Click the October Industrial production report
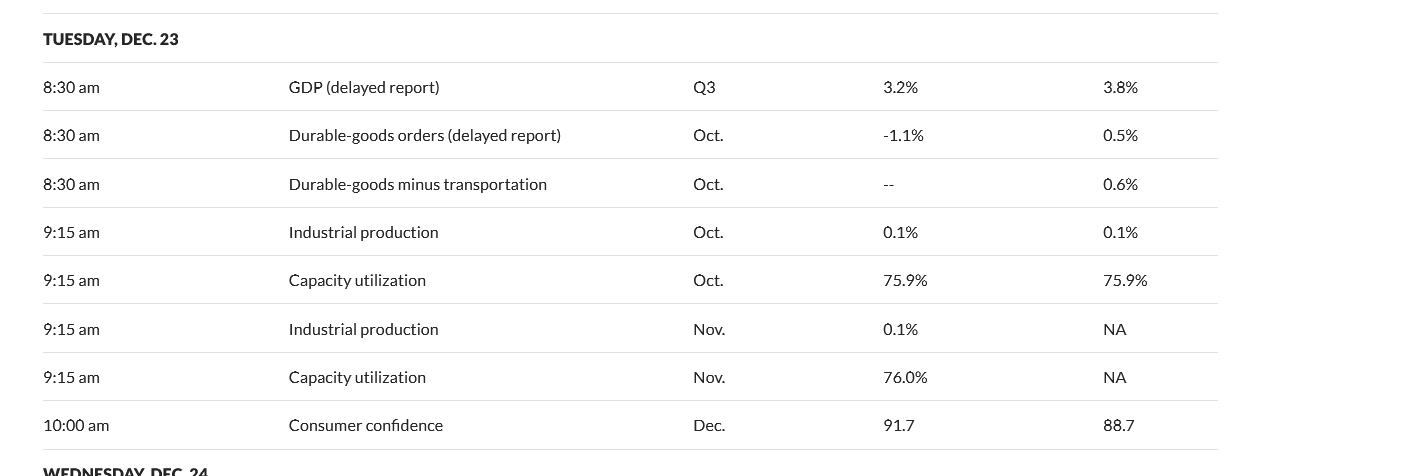This screenshot has width=1427, height=476. 363,232
